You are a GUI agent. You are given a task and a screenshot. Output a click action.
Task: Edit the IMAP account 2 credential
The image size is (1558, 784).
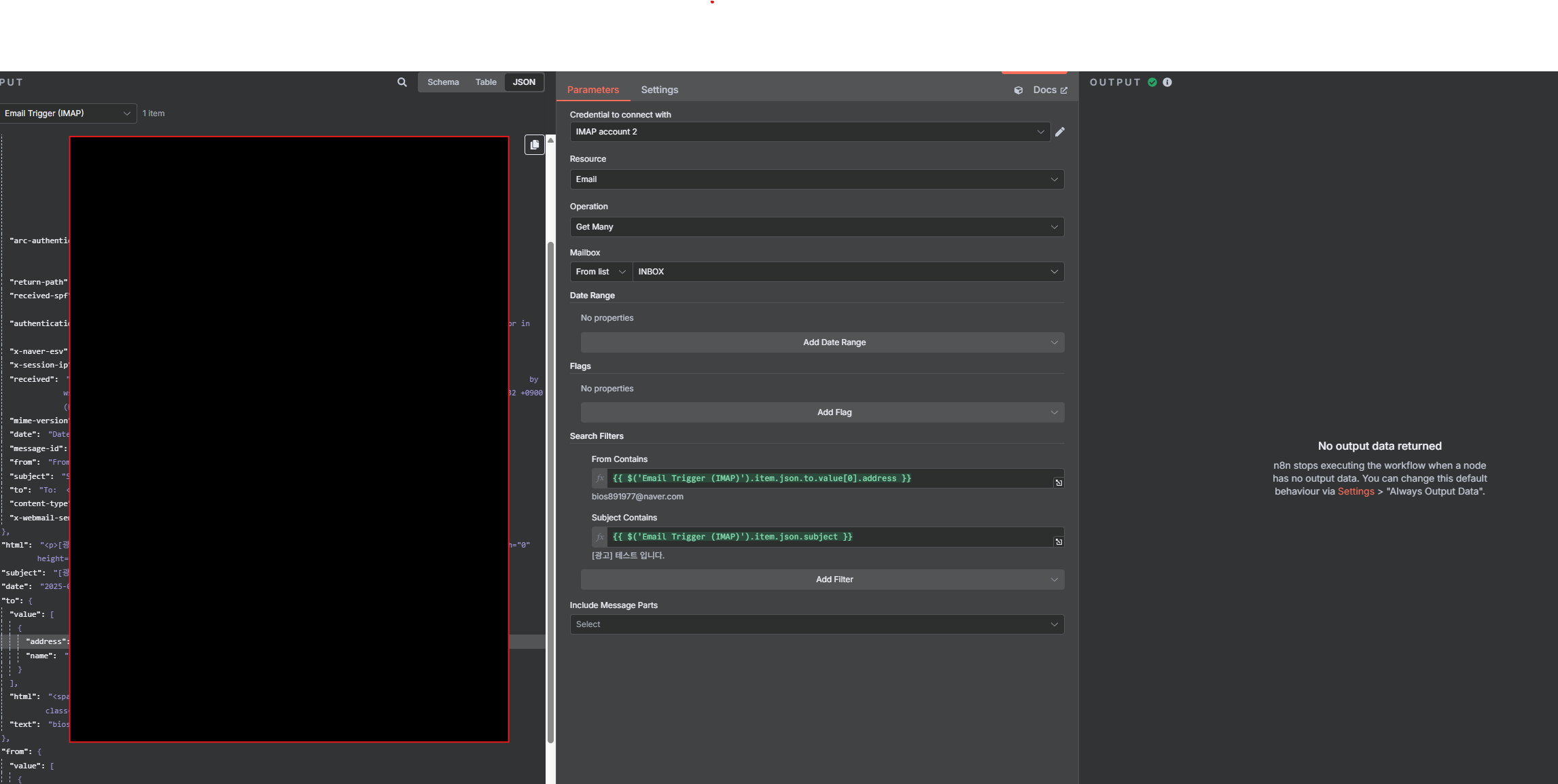(1060, 132)
